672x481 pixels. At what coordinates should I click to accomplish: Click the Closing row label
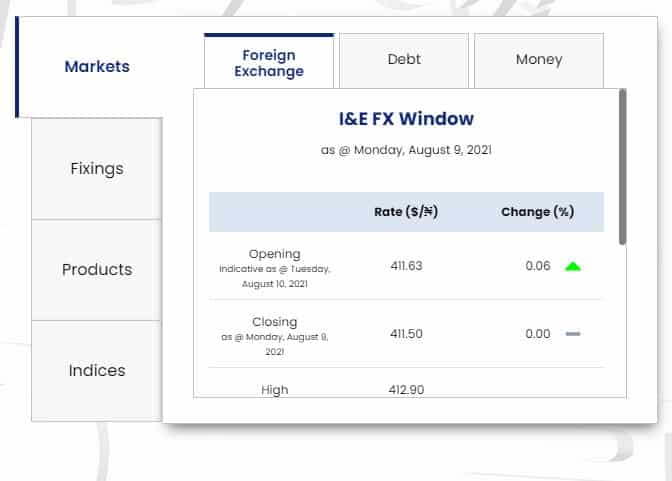point(275,322)
